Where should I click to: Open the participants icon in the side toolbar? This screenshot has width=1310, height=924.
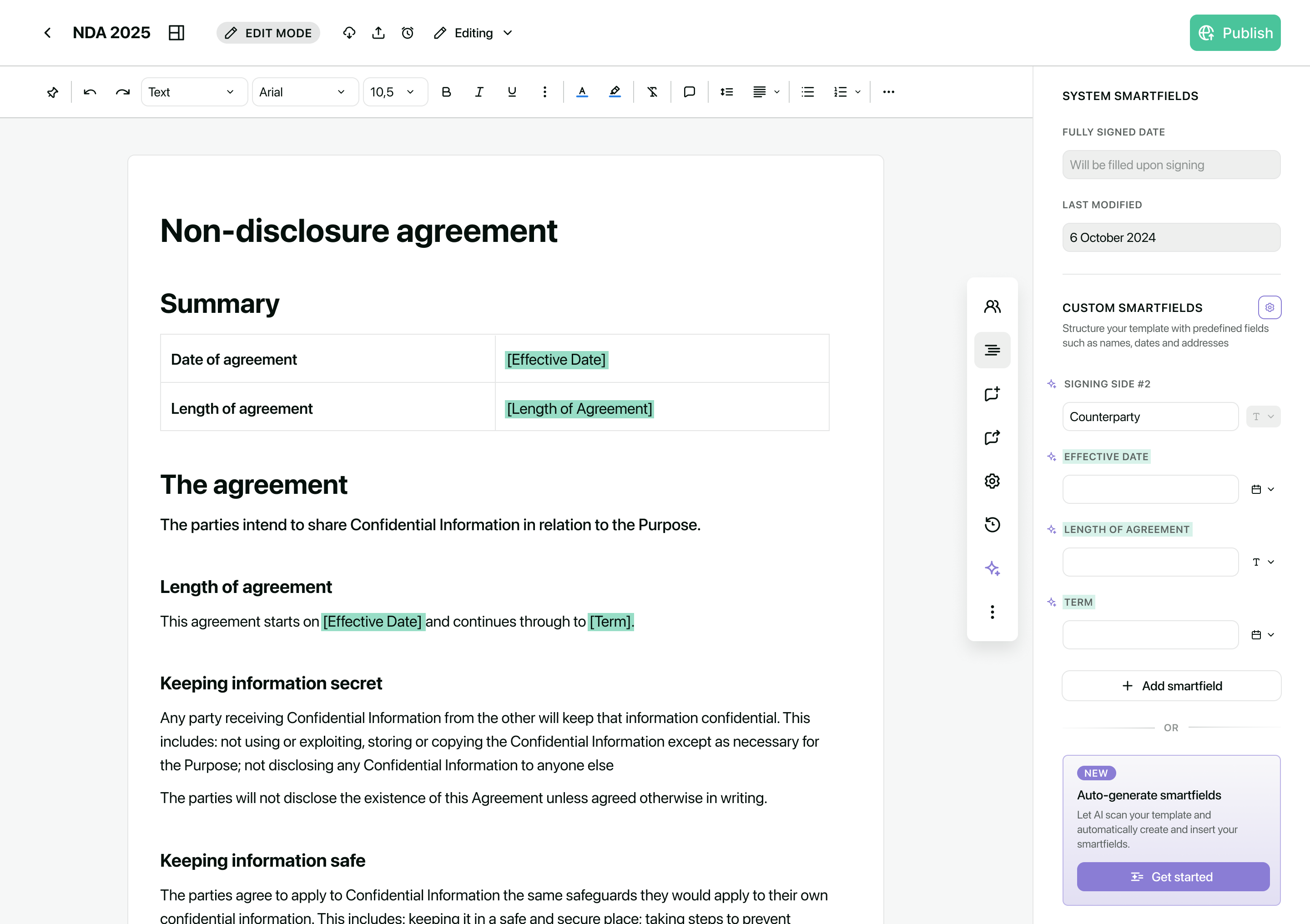coord(992,306)
